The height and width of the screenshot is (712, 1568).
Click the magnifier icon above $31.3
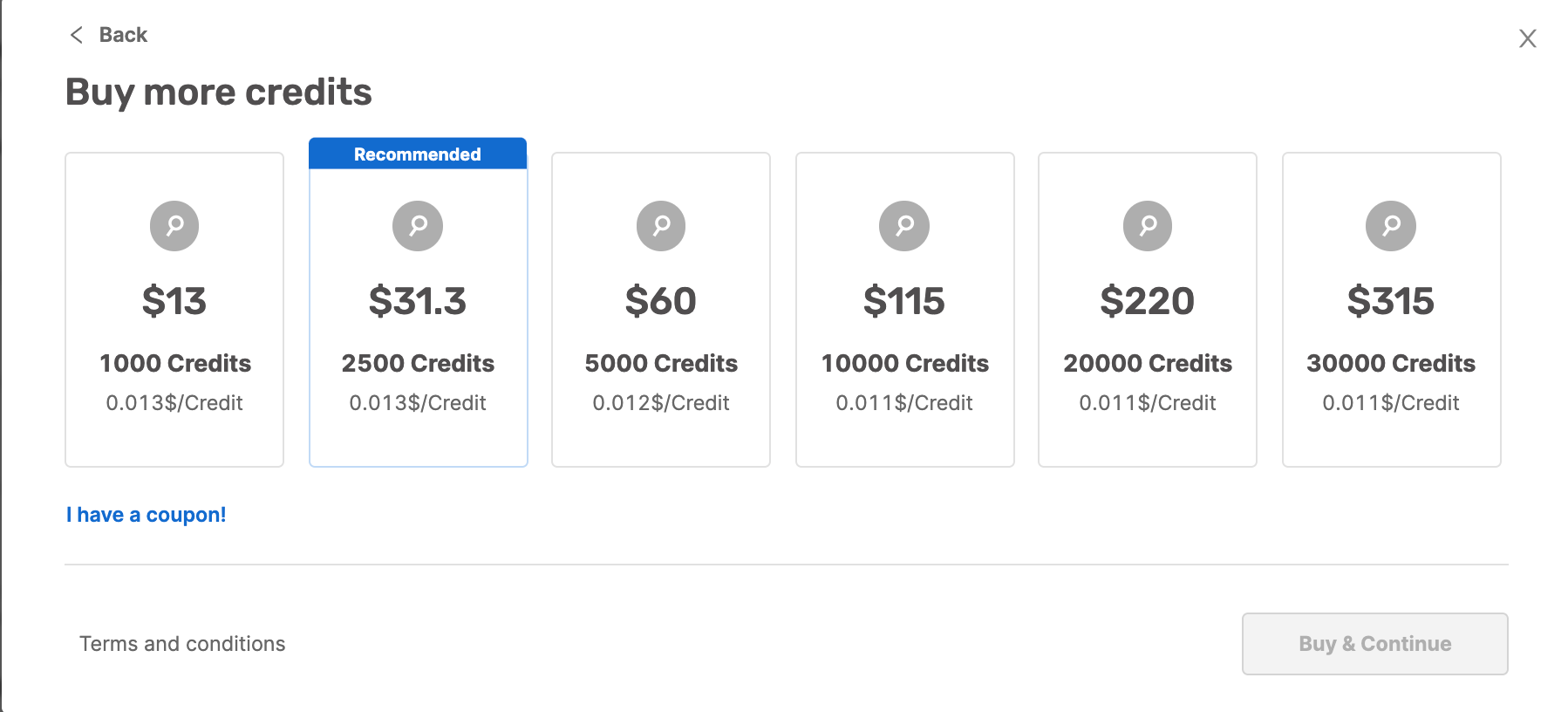(x=418, y=226)
